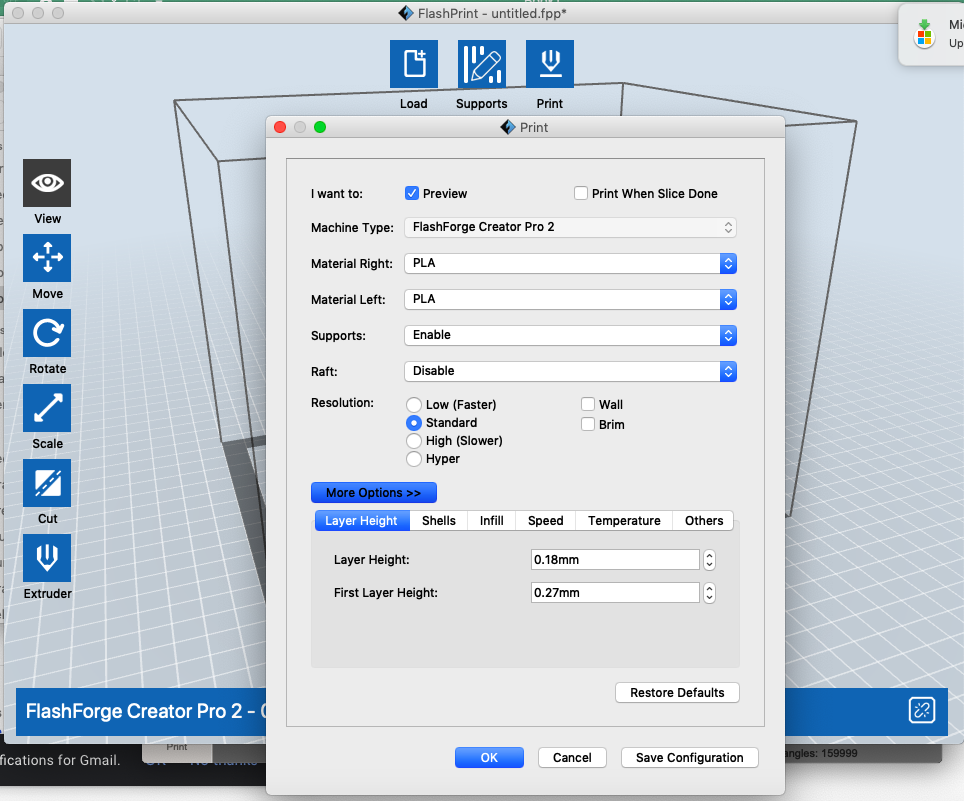Click the green zoom button of Print dialog

coord(320,127)
